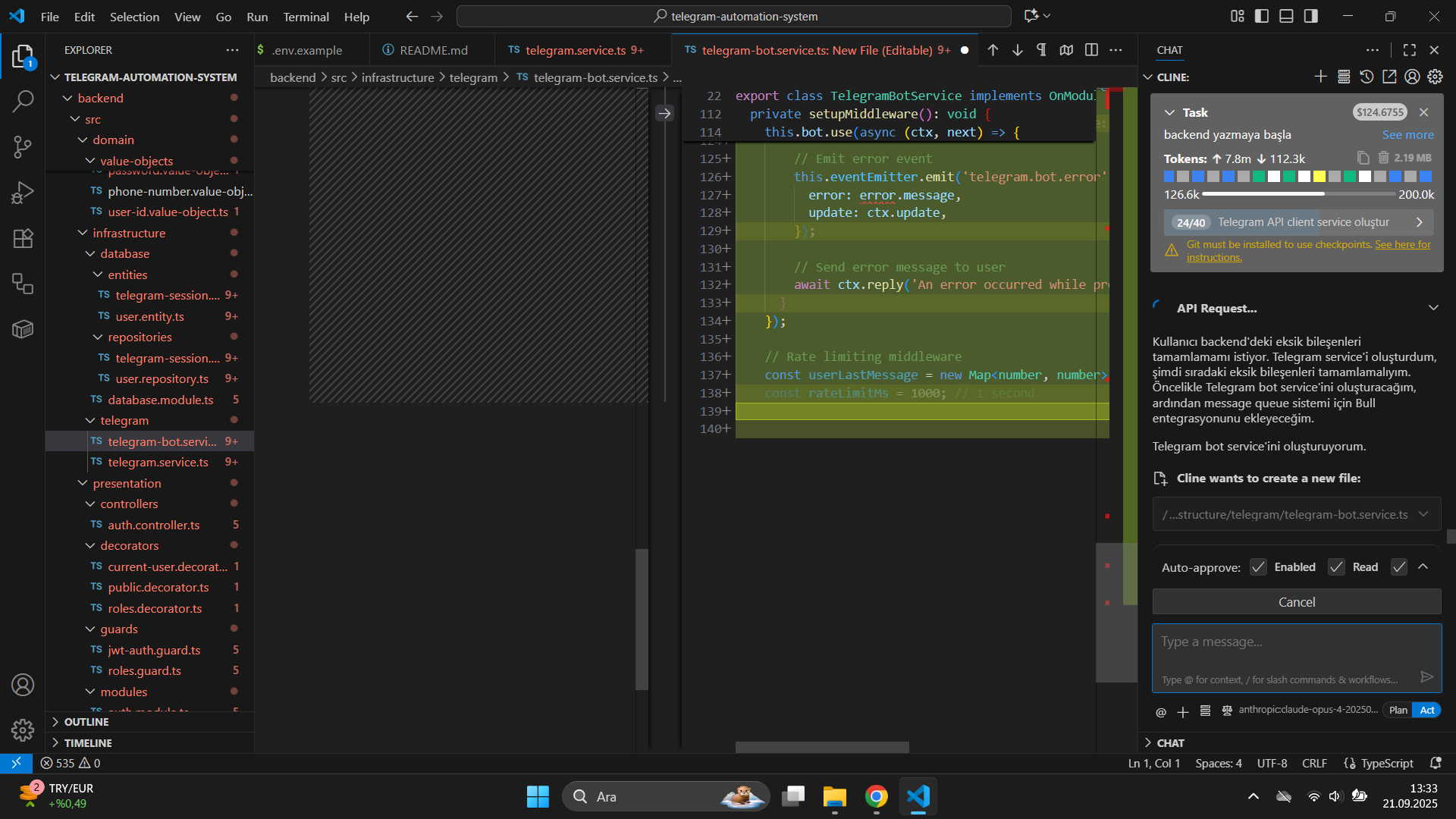
Task: Start a new Cline task with plus icon
Action: [1320, 77]
